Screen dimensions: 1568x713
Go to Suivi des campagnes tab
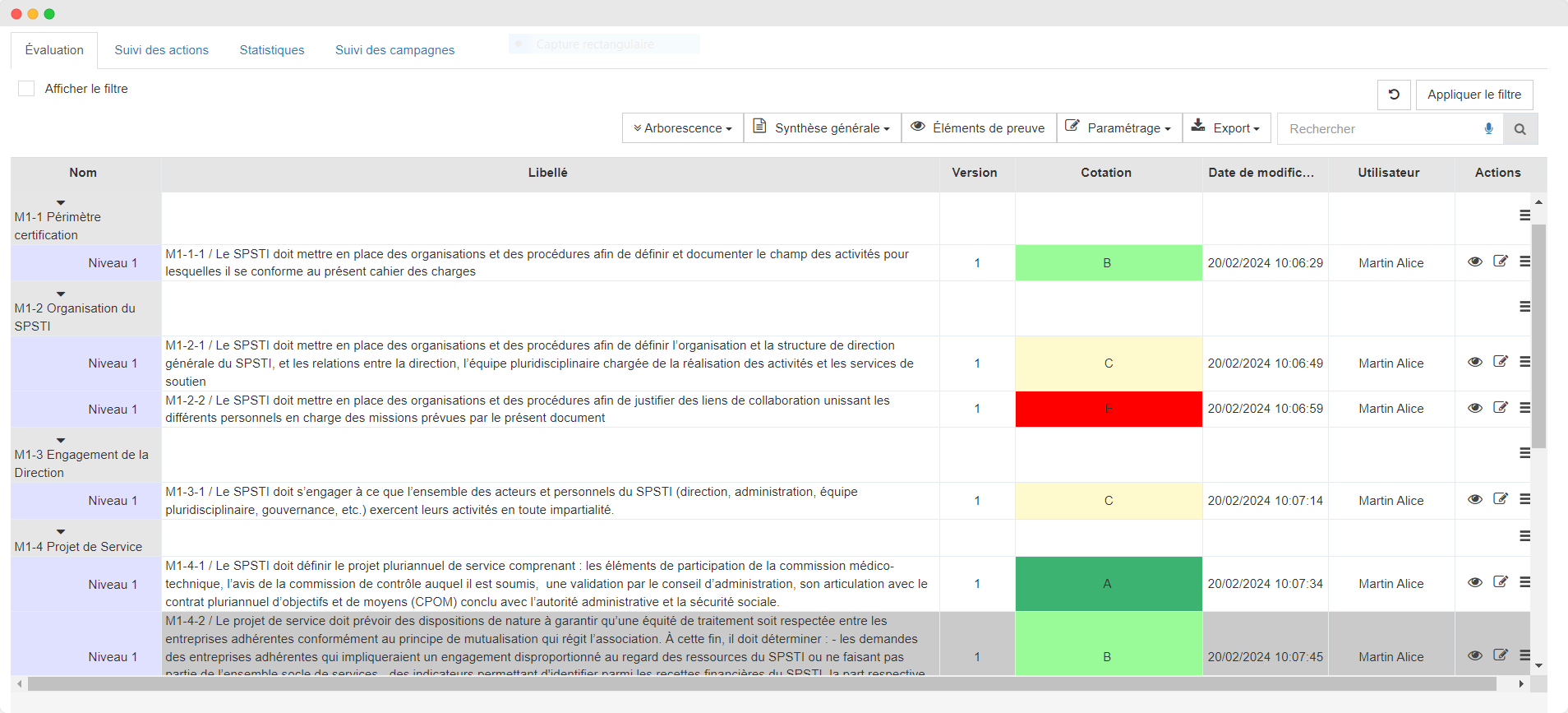click(394, 50)
